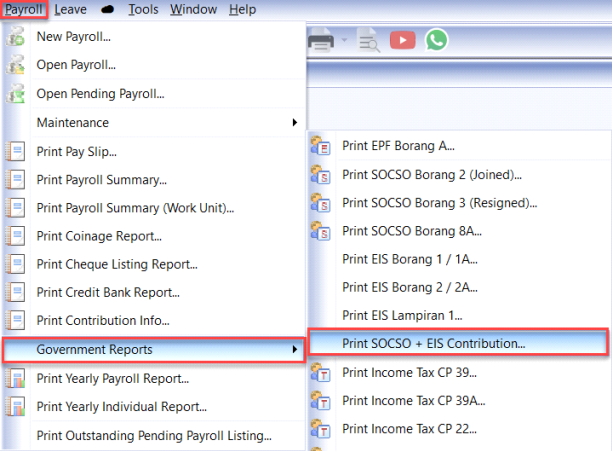613x452 pixels.
Task: Select Print SOCSO Borang 2 (Joined)...
Action: pyautogui.click(x=432, y=174)
